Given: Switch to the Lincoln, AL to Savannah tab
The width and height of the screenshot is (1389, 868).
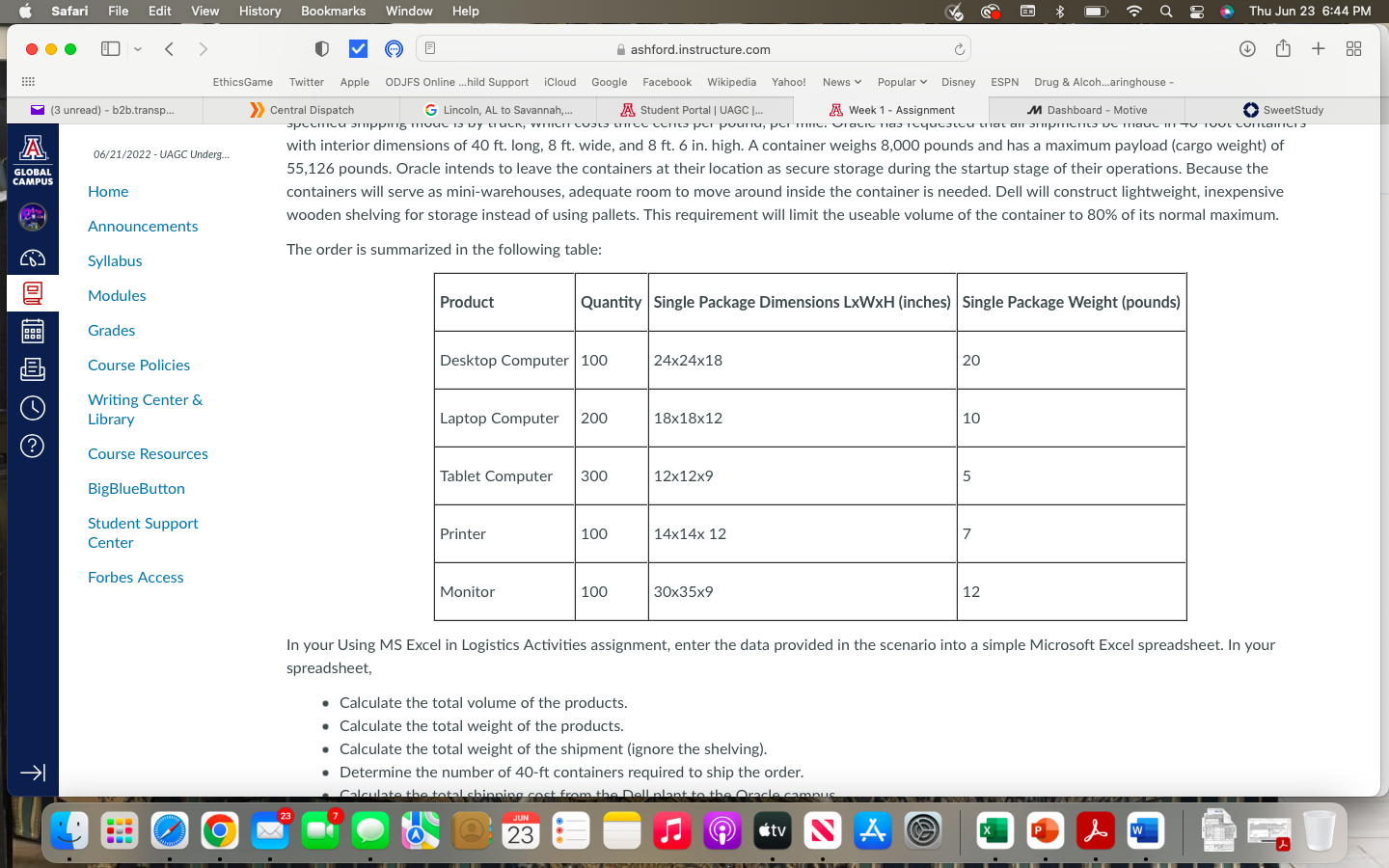Looking at the screenshot, I should coord(499,110).
